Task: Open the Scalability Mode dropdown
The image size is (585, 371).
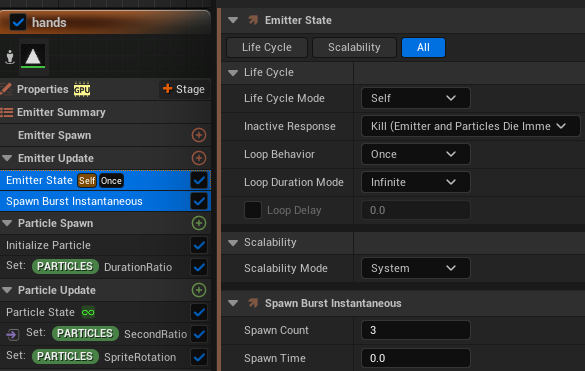Action: 416,268
